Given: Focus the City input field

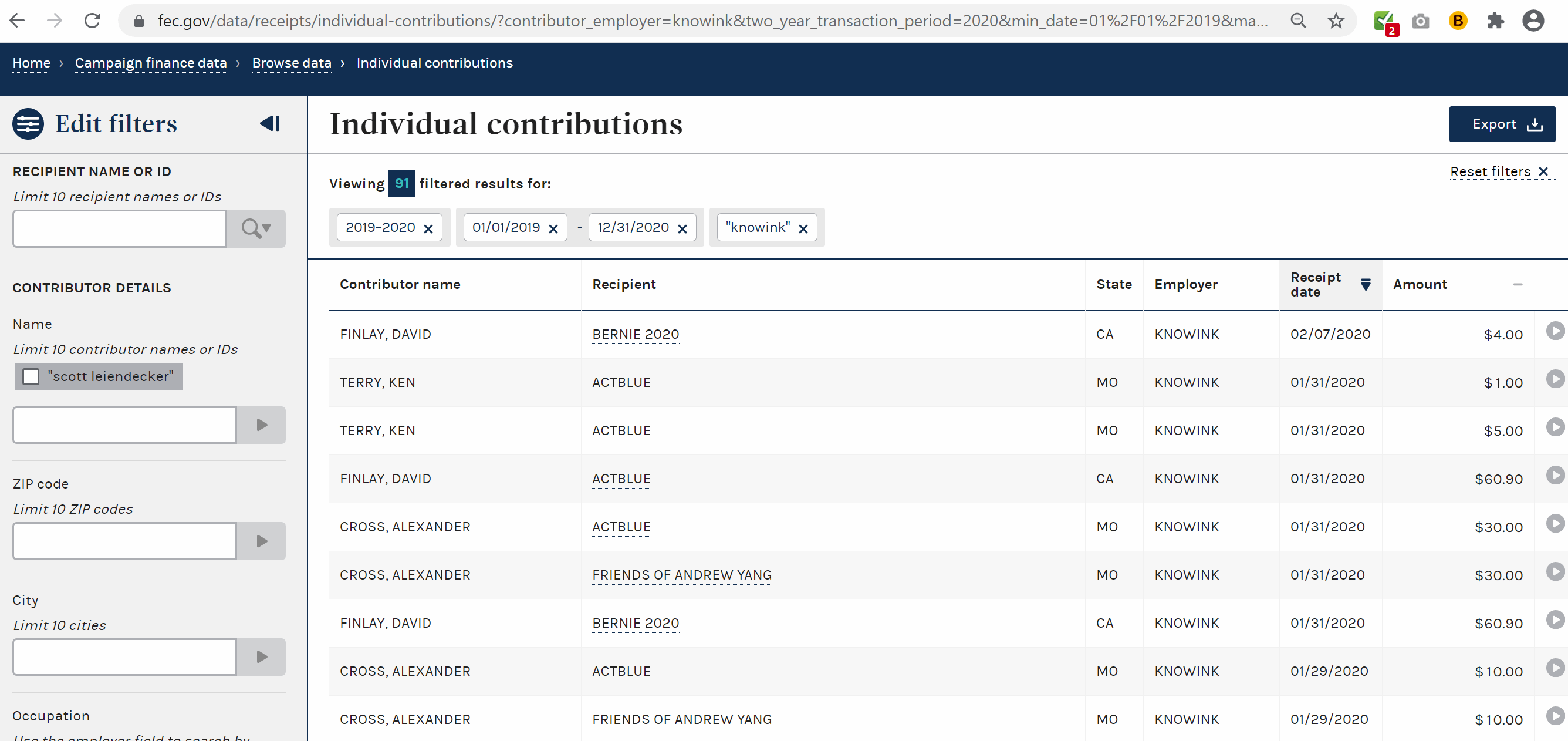Looking at the screenshot, I should click(x=125, y=657).
